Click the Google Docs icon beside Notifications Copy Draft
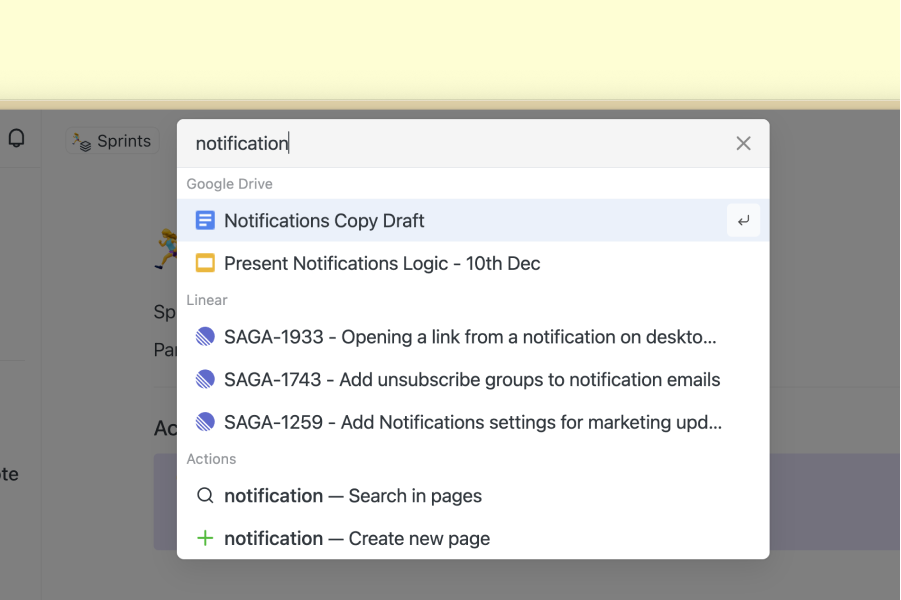The height and width of the screenshot is (600, 901). click(207, 220)
